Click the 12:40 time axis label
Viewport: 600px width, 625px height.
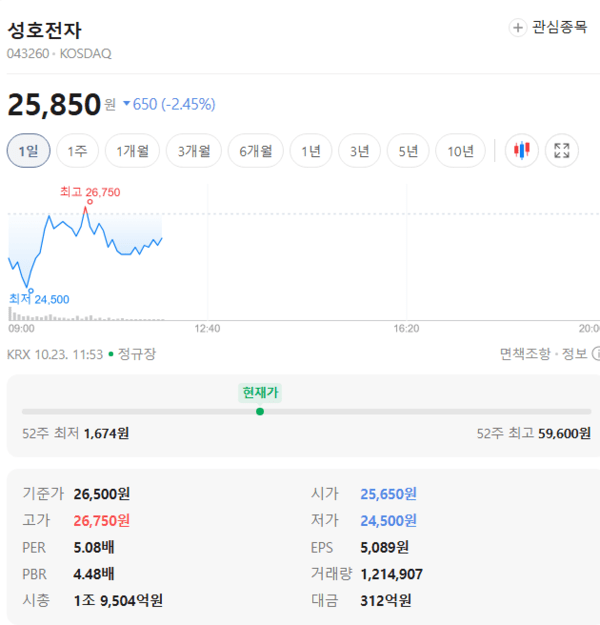click(207, 329)
